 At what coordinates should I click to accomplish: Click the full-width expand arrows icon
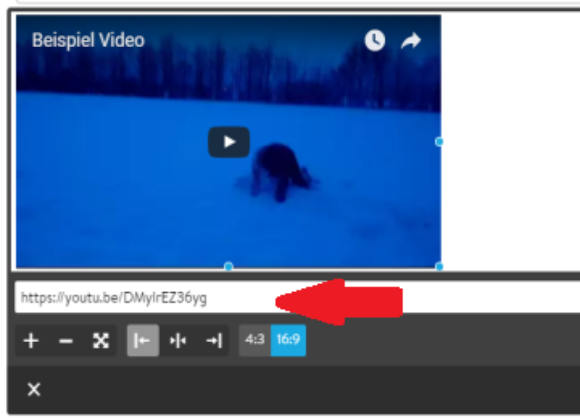pos(101,341)
